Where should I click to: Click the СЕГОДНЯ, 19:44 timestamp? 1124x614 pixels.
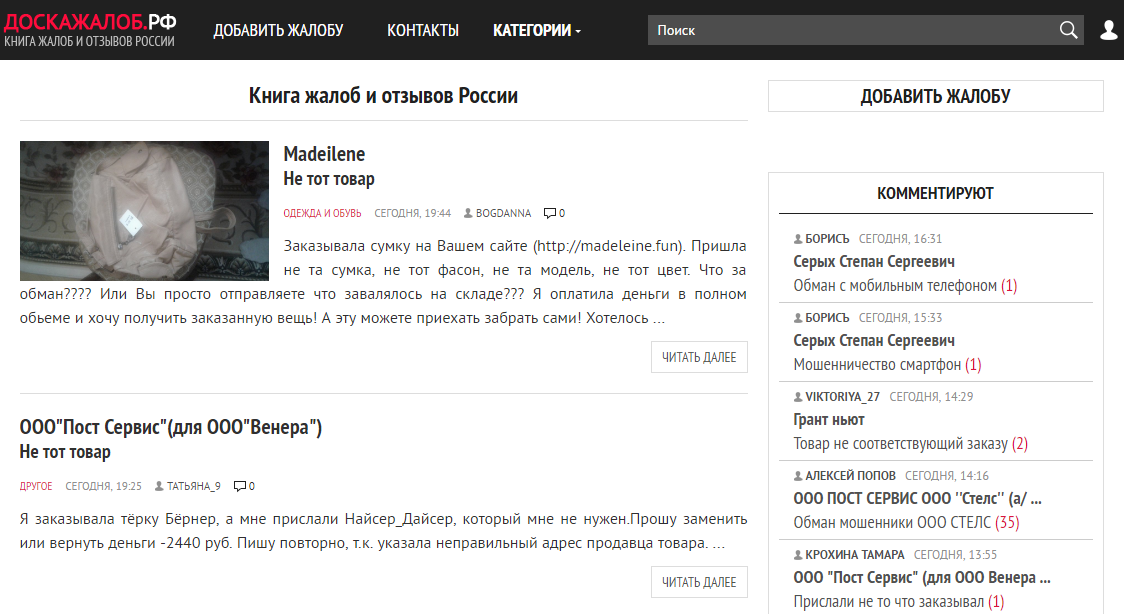coord(412,213)
